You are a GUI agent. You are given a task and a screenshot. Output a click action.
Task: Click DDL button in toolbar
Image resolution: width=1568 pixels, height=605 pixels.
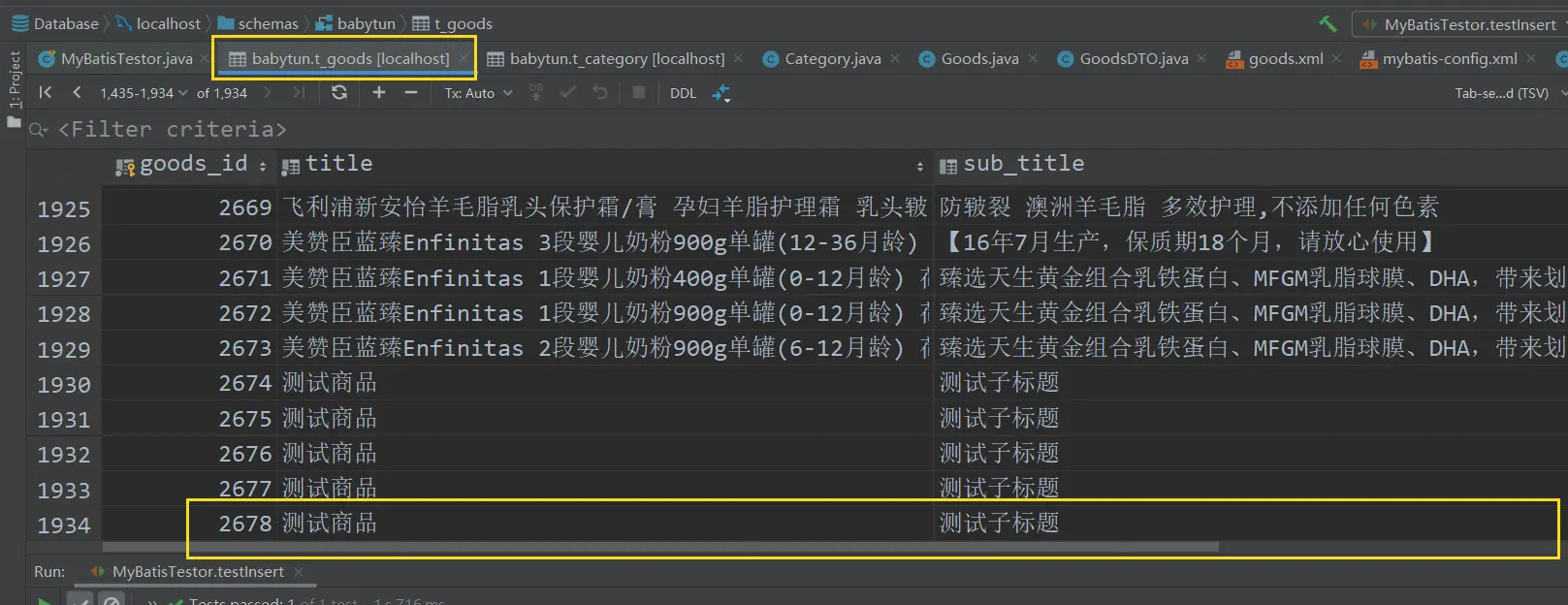(x=683, y=93)
